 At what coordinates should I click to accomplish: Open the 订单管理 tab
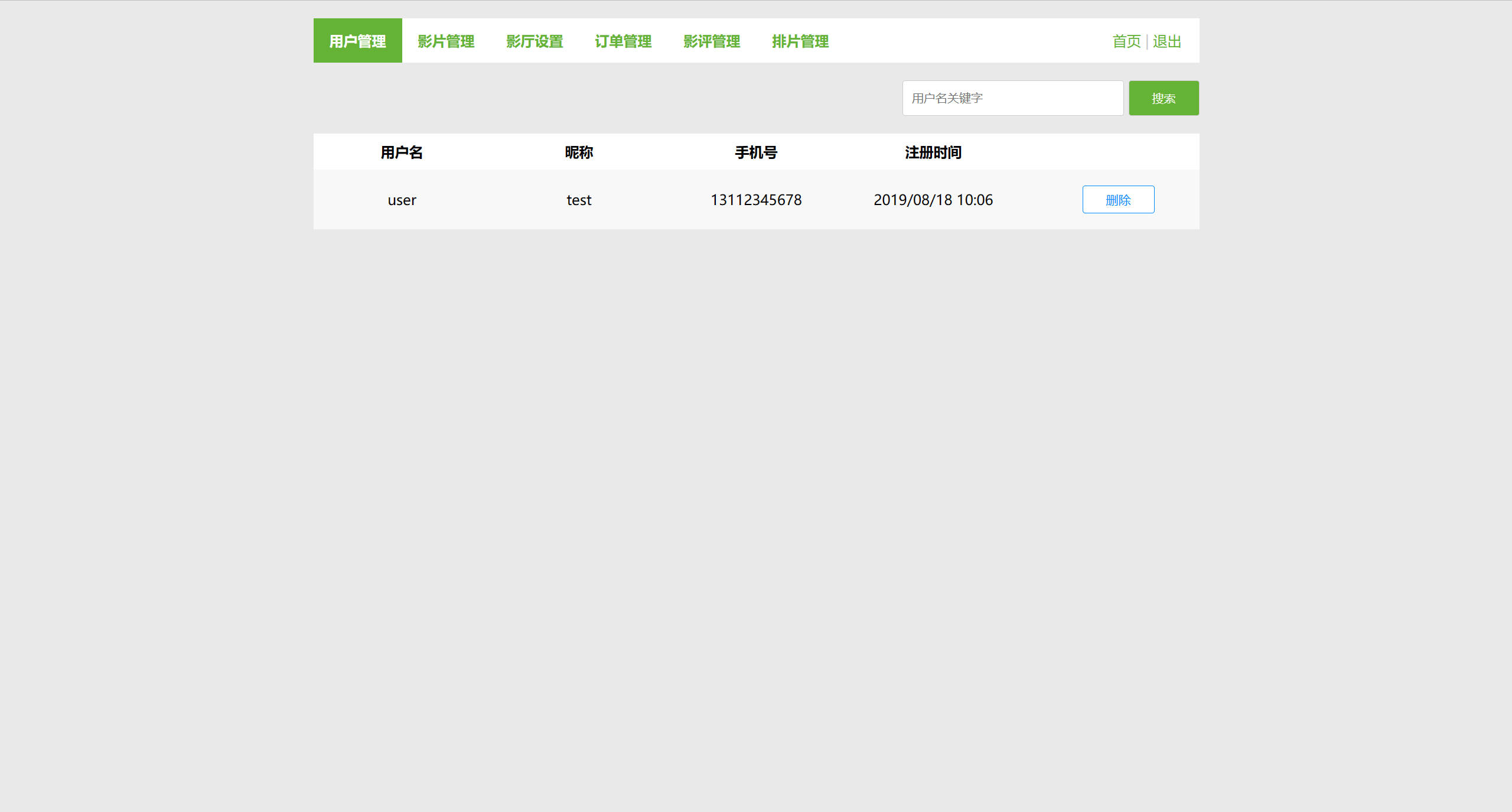coord(623,41)
